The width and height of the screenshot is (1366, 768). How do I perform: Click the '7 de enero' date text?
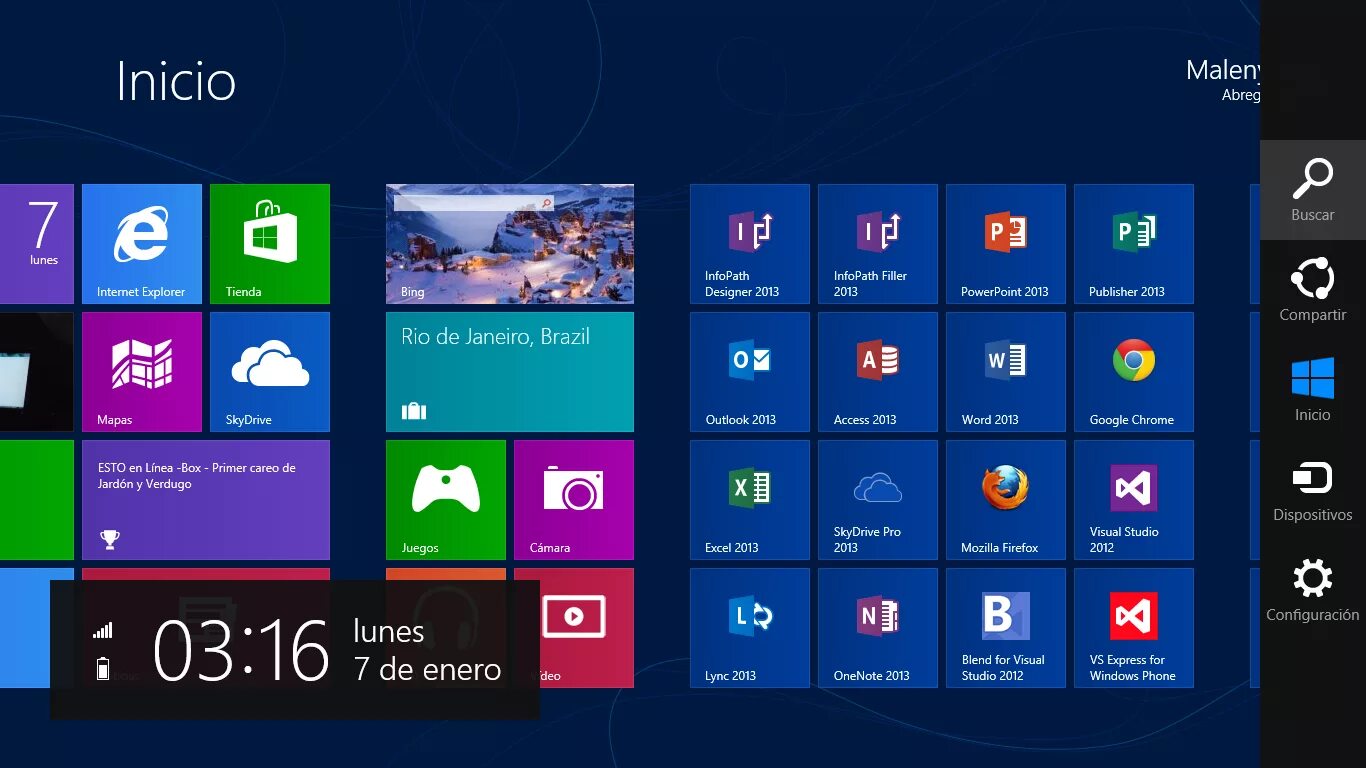point(427,669)
